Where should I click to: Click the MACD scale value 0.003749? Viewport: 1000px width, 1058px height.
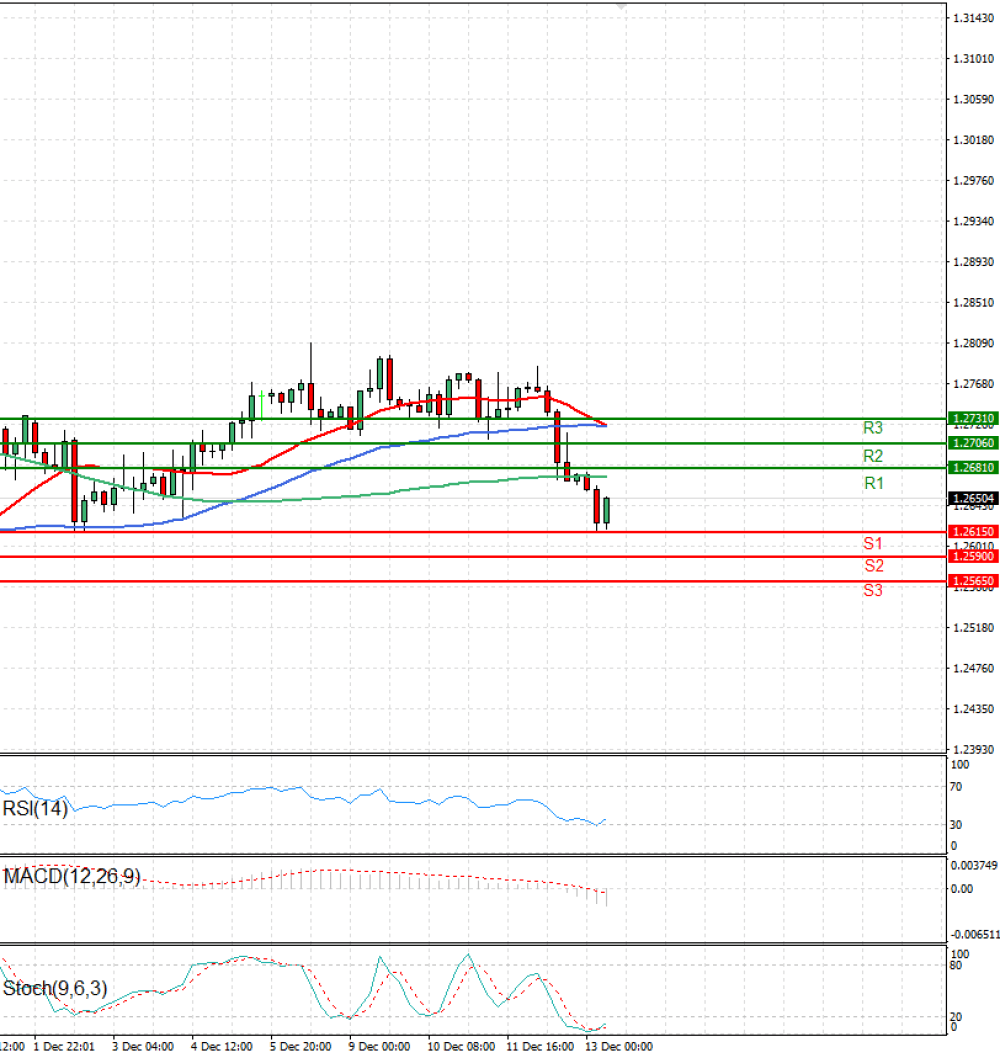click(x=974, y=866)
